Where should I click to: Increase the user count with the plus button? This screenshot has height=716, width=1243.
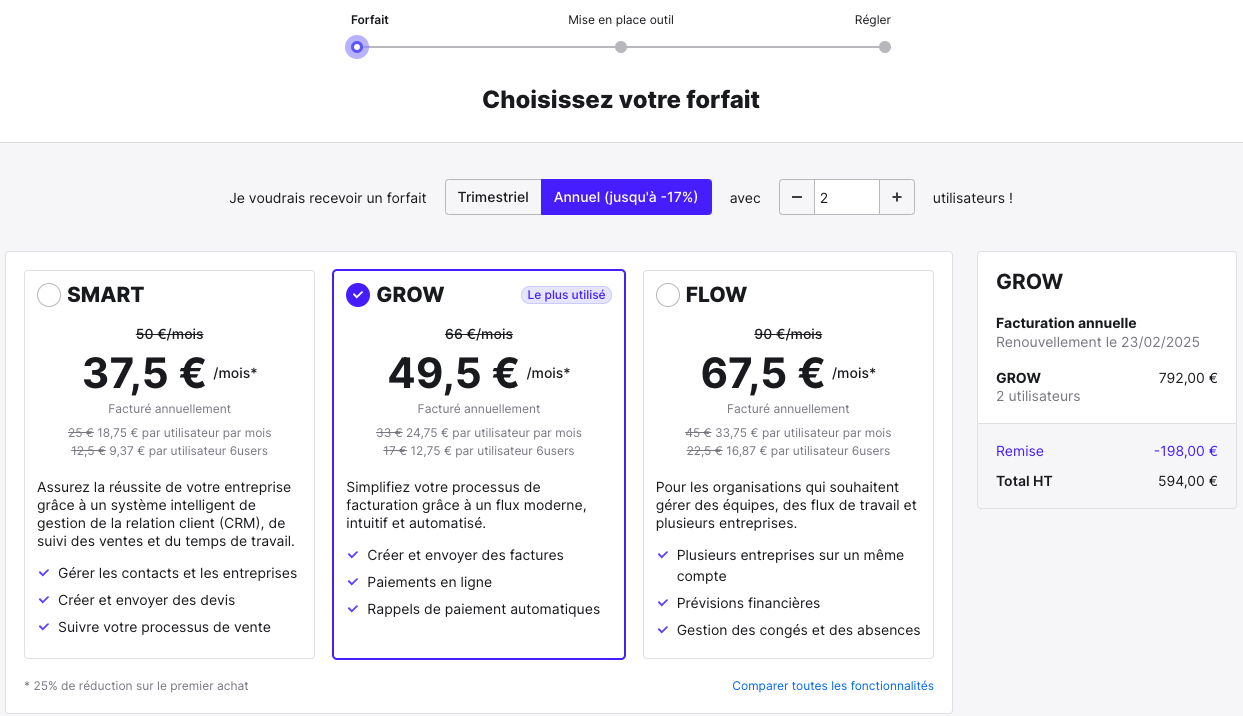[x=897, y=198]
